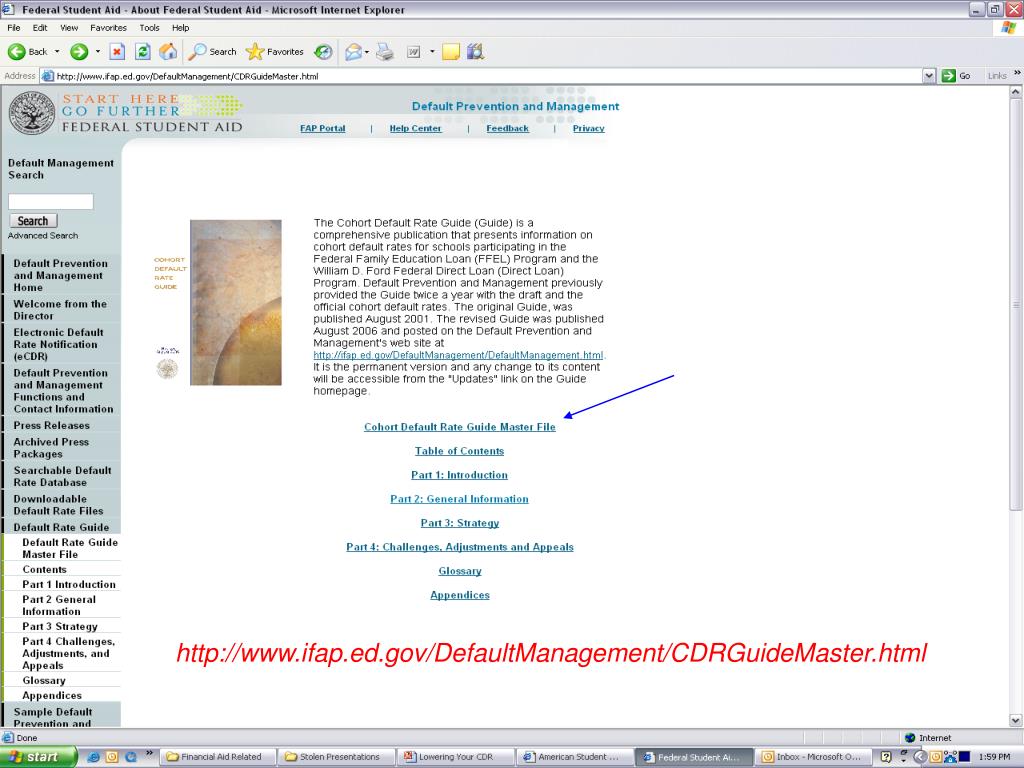Click the Default Management Search text box

(x=51, y=202)
